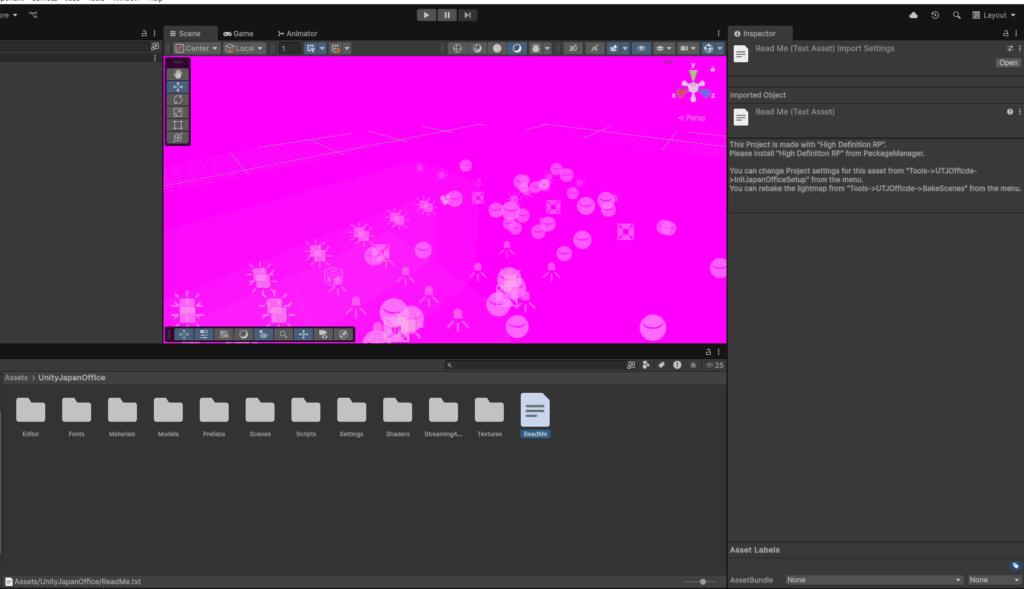Select the Rect transform tool
The width and height of the screenshot is (1024, 589).
coord(178,125)
